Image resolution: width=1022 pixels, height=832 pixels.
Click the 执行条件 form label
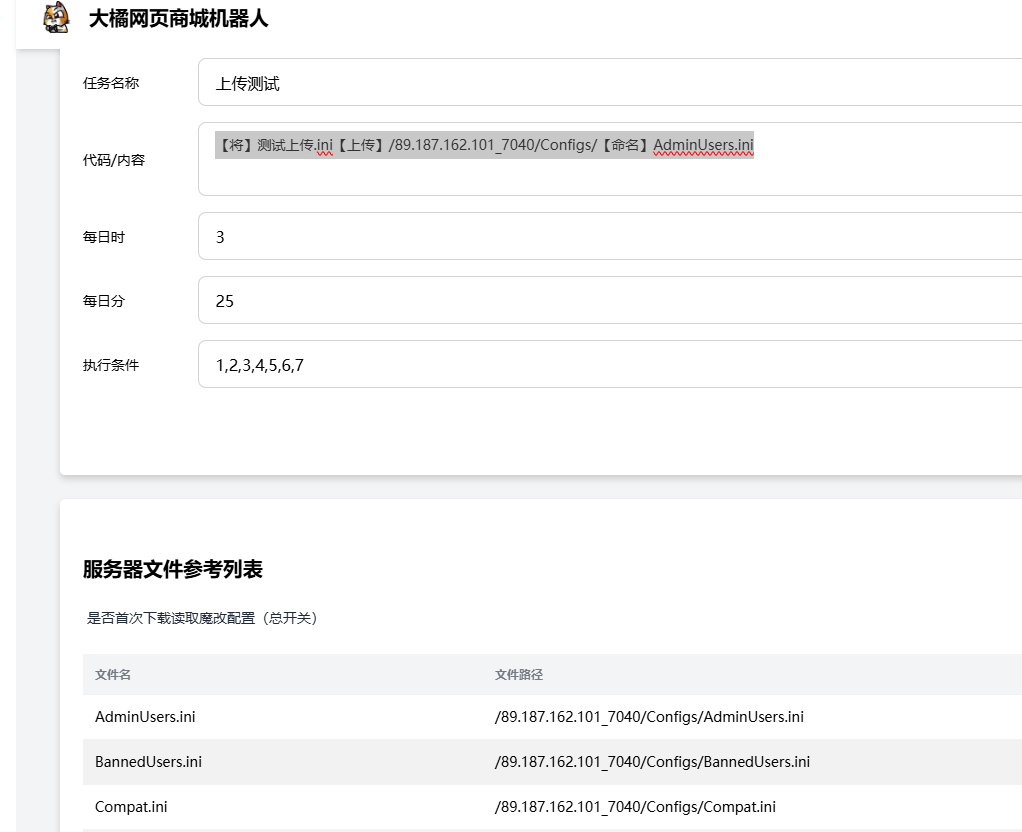click(111, 365)
